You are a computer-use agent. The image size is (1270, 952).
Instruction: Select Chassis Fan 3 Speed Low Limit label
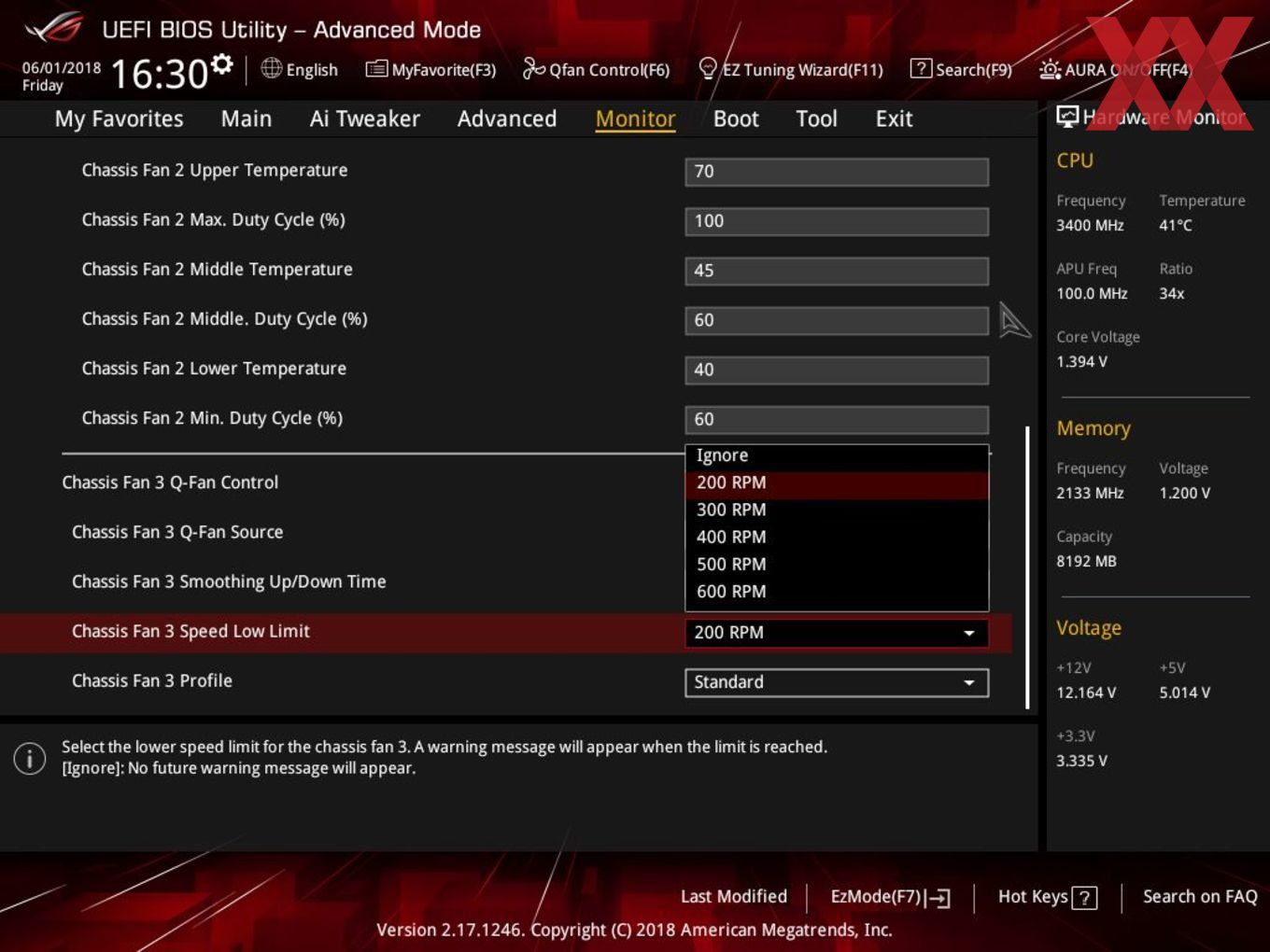190,631
